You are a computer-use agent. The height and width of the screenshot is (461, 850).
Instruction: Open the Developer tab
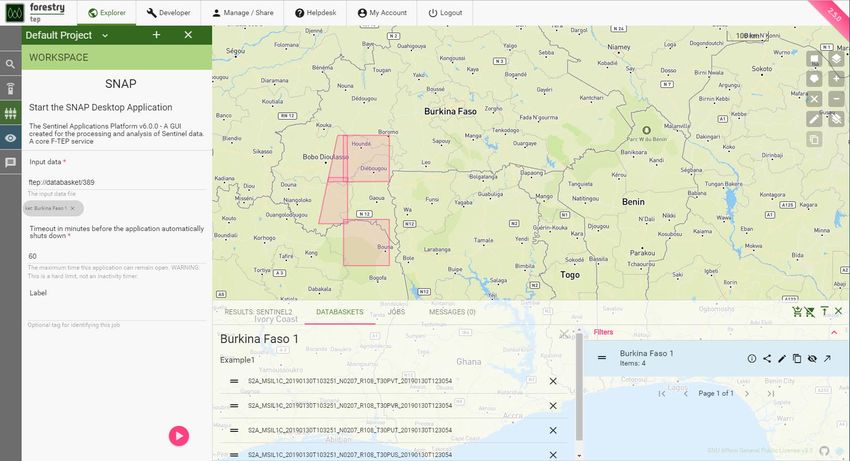tap(169, 12)
